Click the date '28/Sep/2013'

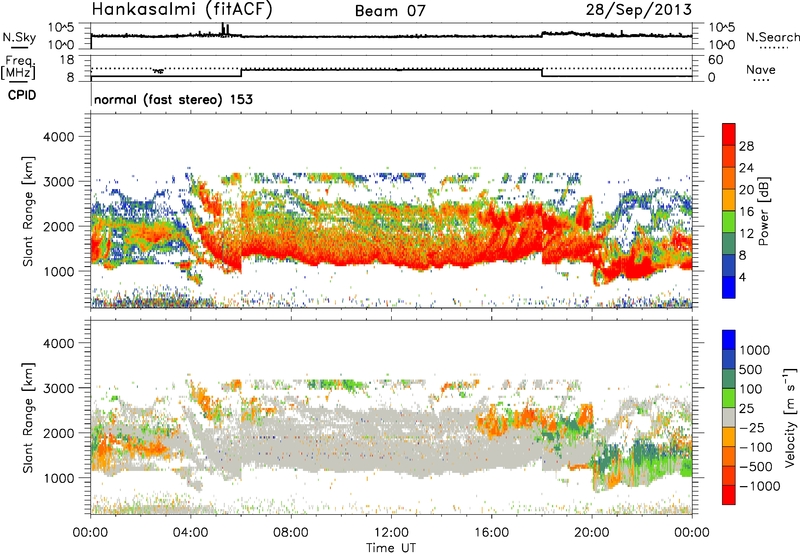(x=639, y=10)
